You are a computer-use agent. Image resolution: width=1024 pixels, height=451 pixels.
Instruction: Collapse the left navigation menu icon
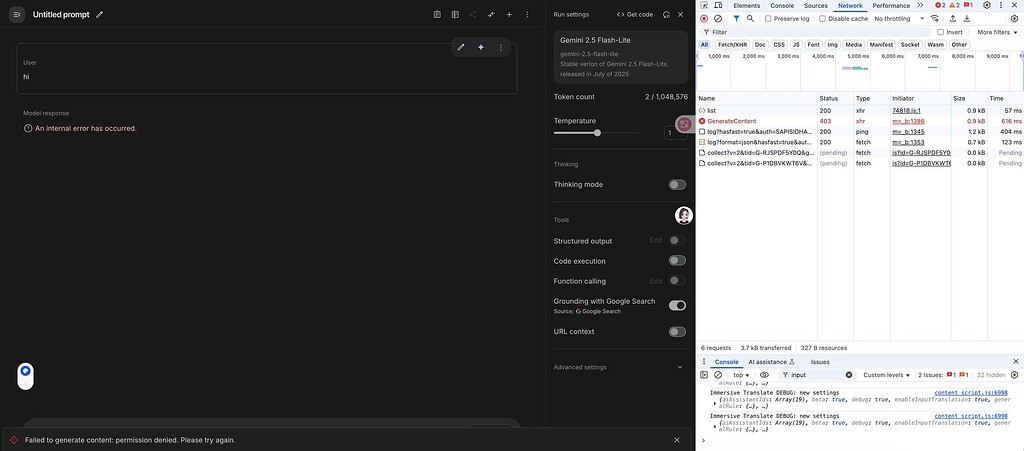[x=17, y=14]
